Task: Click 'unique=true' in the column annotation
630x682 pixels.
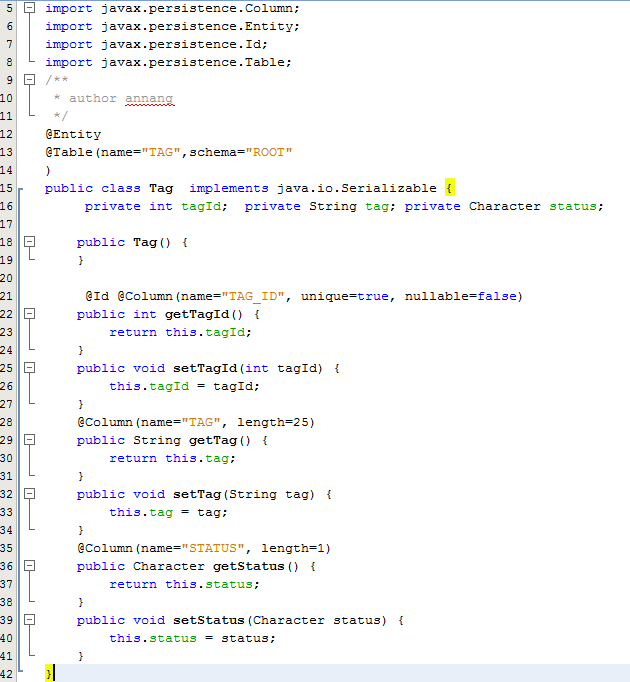Action: click(345, 296)
